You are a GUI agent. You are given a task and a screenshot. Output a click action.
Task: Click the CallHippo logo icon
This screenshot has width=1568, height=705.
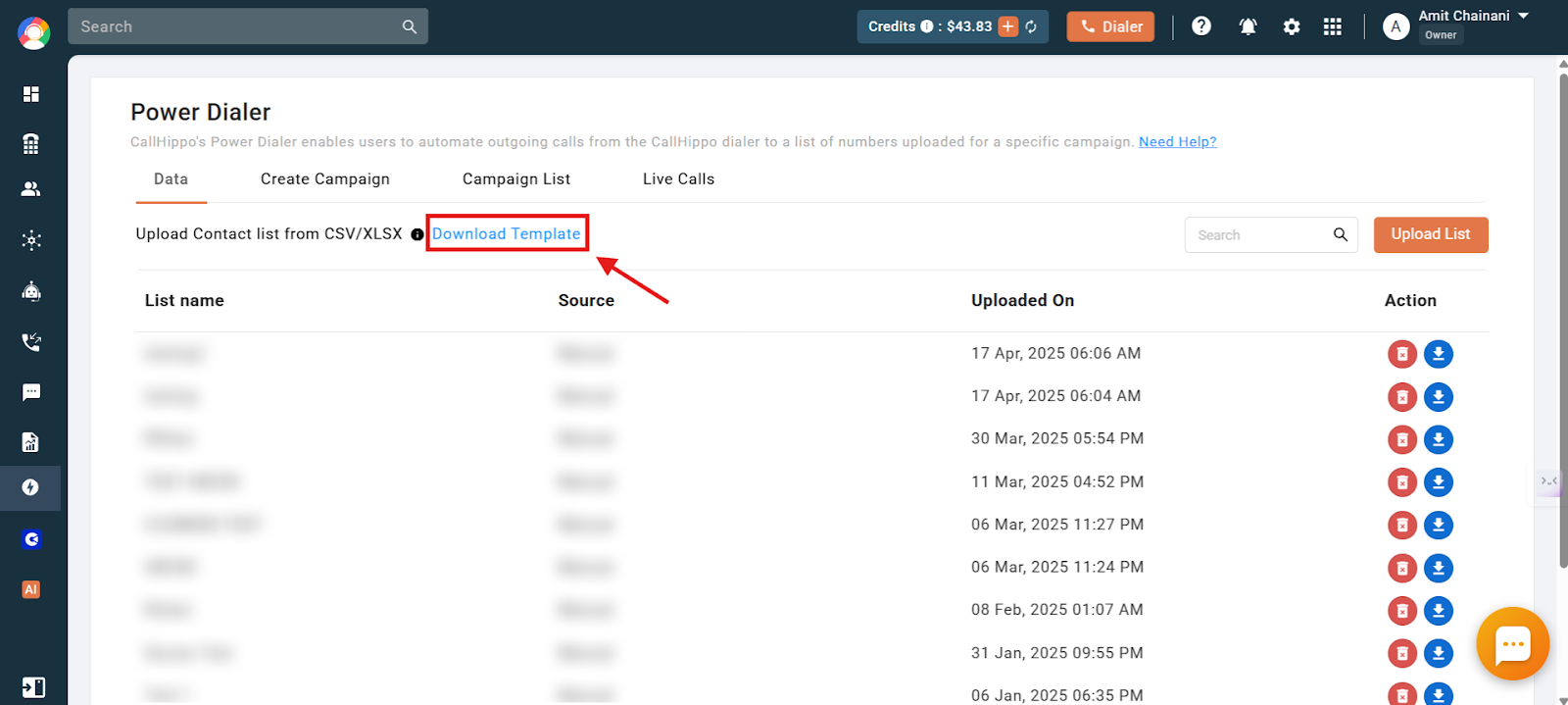(x=33, y=32)
